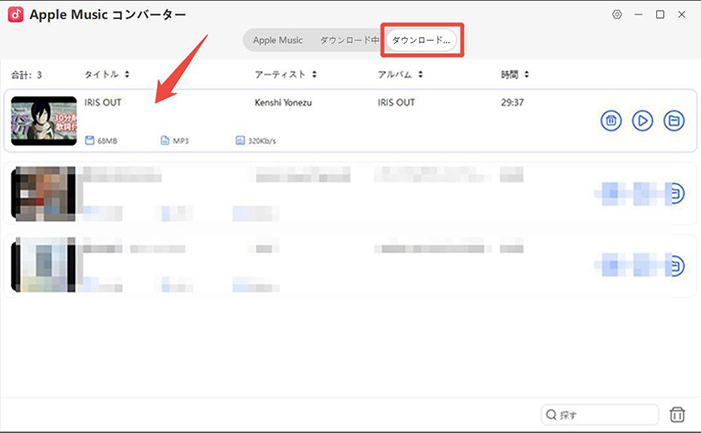Open the settings gear icon
The width and height of the screenshot is (701, 433).
coord(617,14)
